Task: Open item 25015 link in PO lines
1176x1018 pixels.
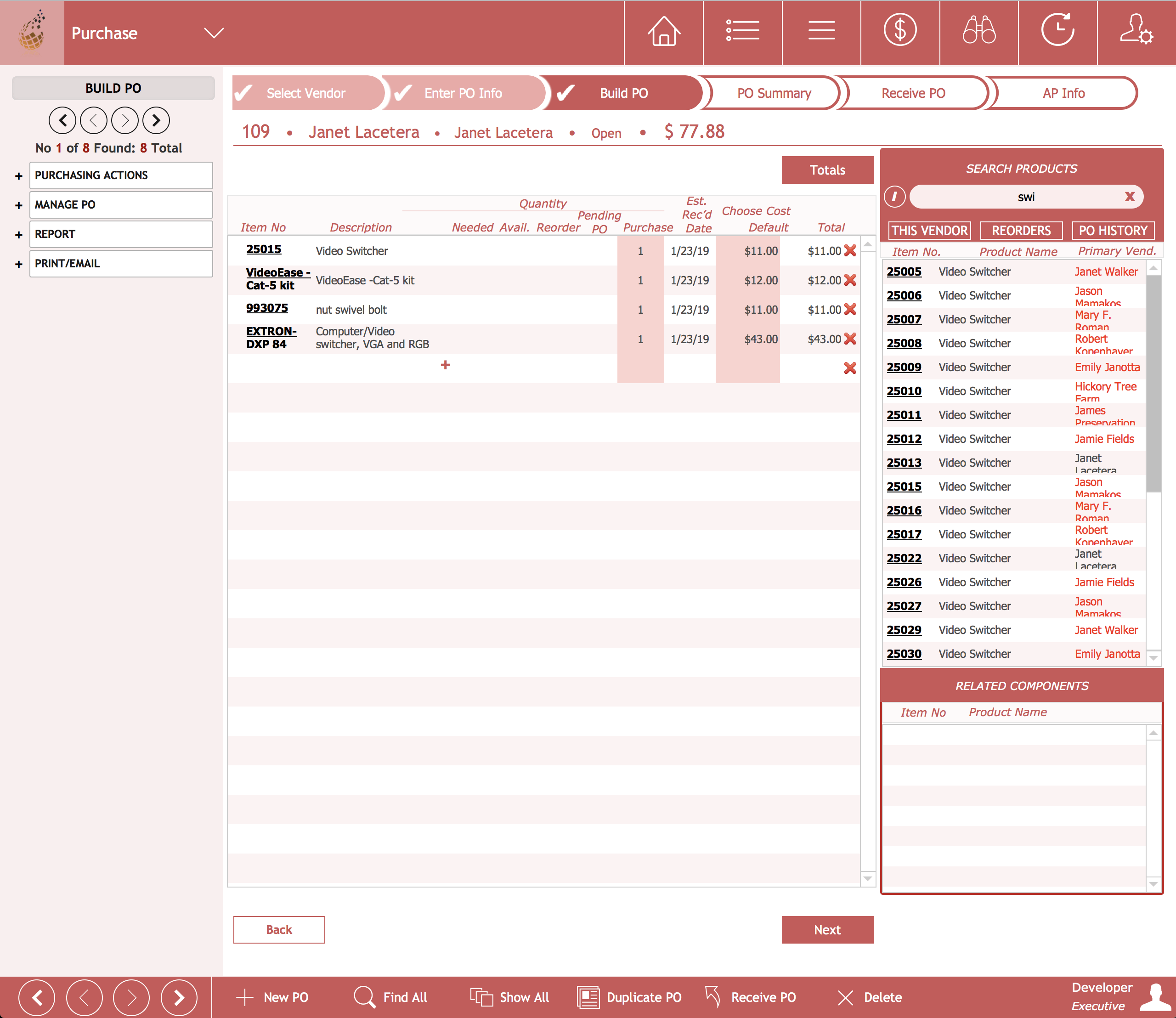Action: 264,249
